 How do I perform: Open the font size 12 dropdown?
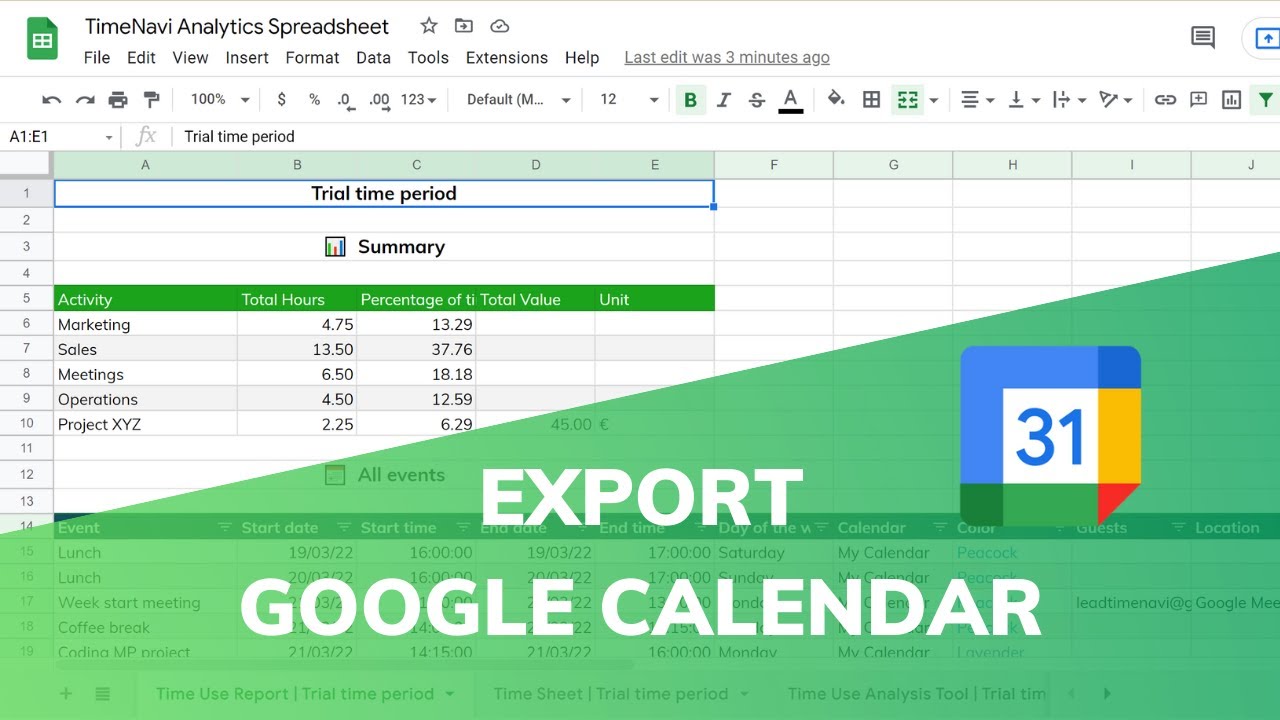[629, 99]
